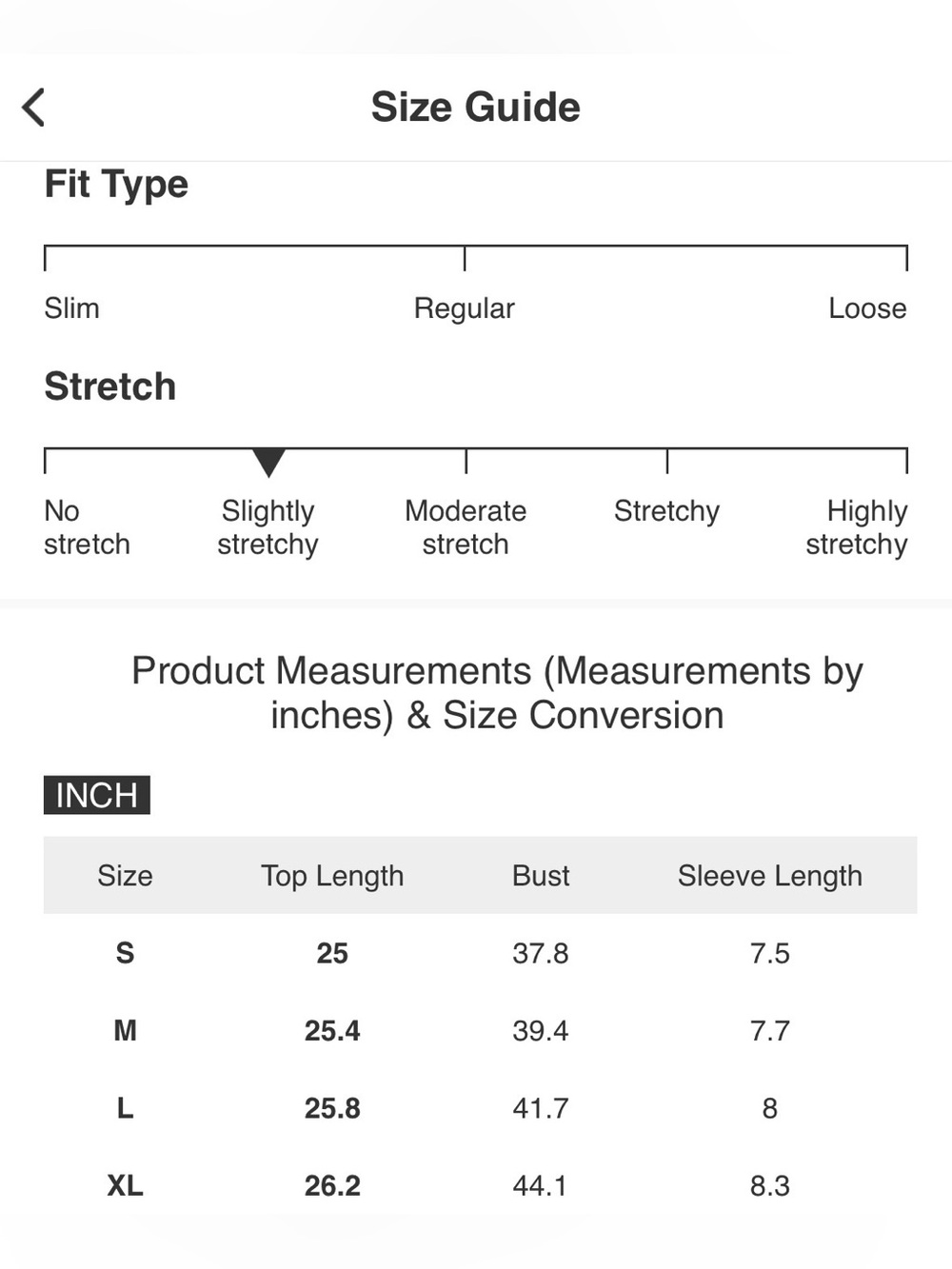Select the size XL row label
This screenshot has height=1269, width=952.
(125, 1185)
